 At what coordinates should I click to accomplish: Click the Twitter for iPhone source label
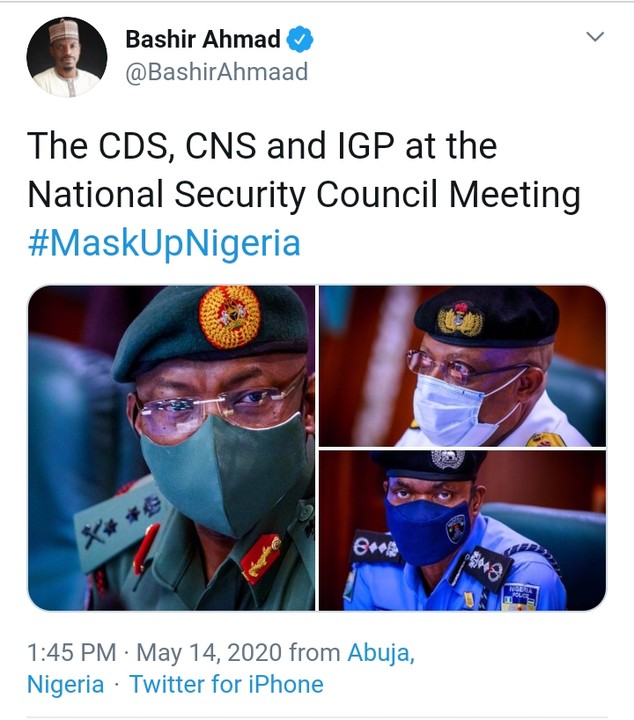[x=226, y=684]
